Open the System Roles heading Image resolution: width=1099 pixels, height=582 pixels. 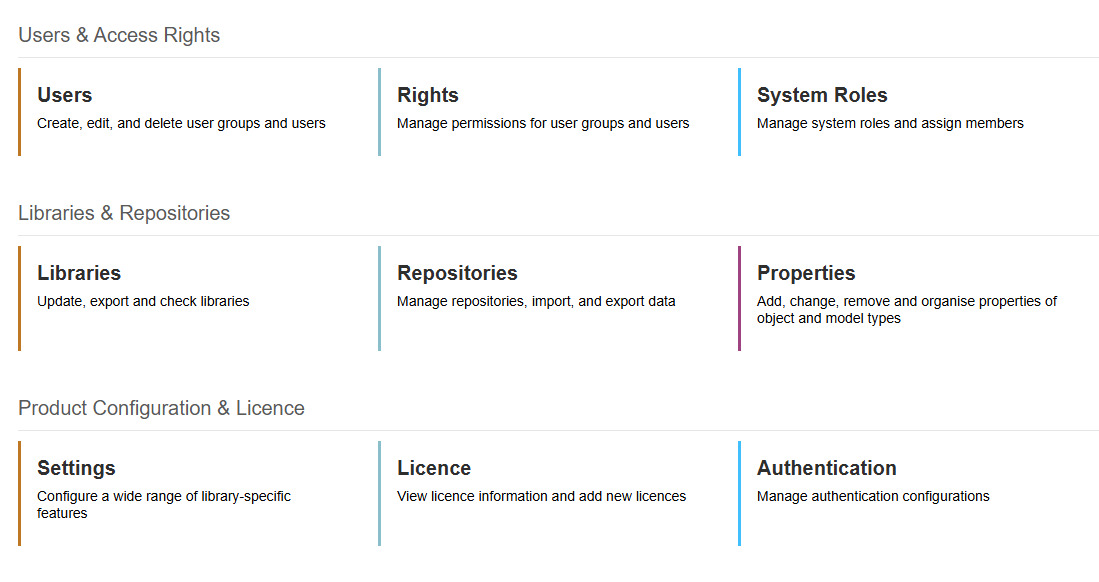click(822, 95)
